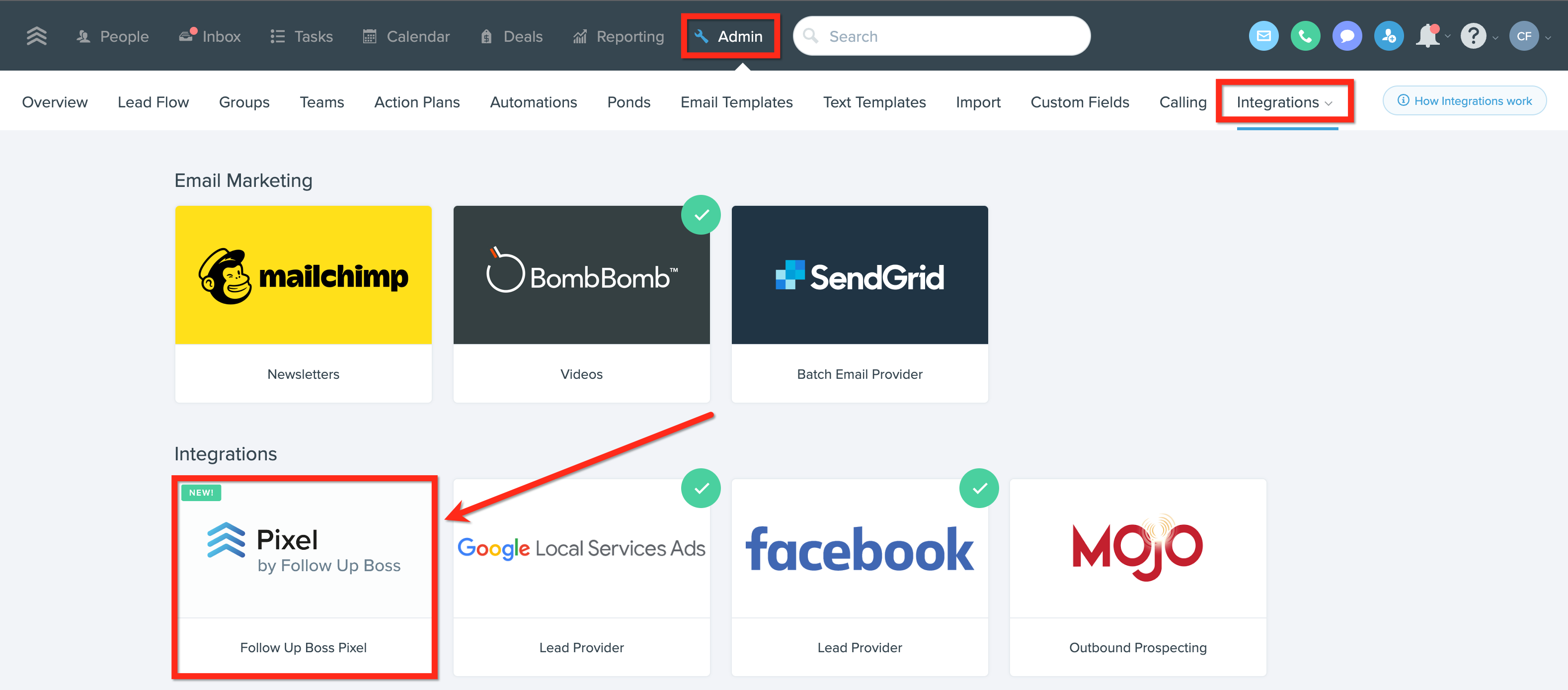Open the email compose icon
Image resolution: width=1568 pixels, height=690 pixels.
(x=1263, y=37)
